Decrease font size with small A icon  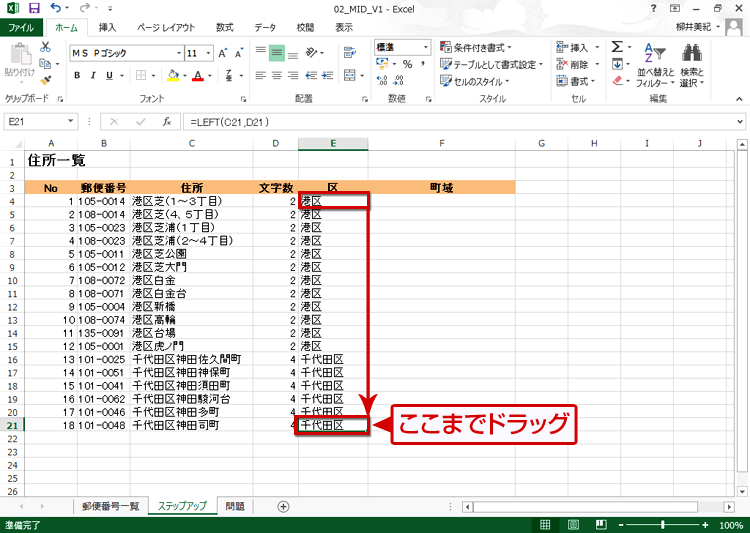click(x=239, y=53)
